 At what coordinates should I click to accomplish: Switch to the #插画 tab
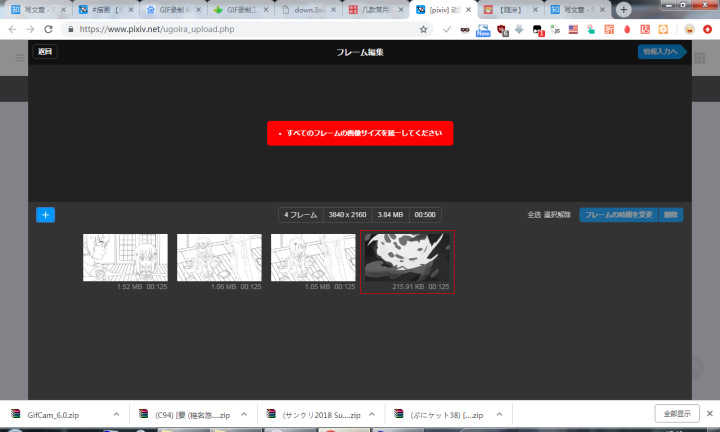[106, 10]
